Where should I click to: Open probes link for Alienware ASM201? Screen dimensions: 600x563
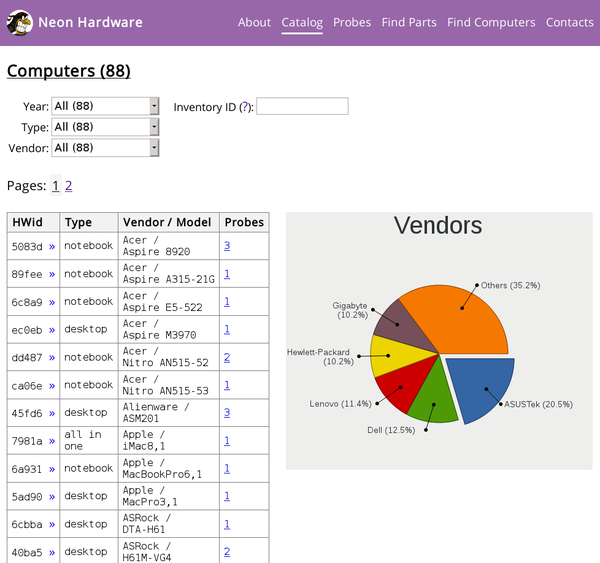[227, 413]
